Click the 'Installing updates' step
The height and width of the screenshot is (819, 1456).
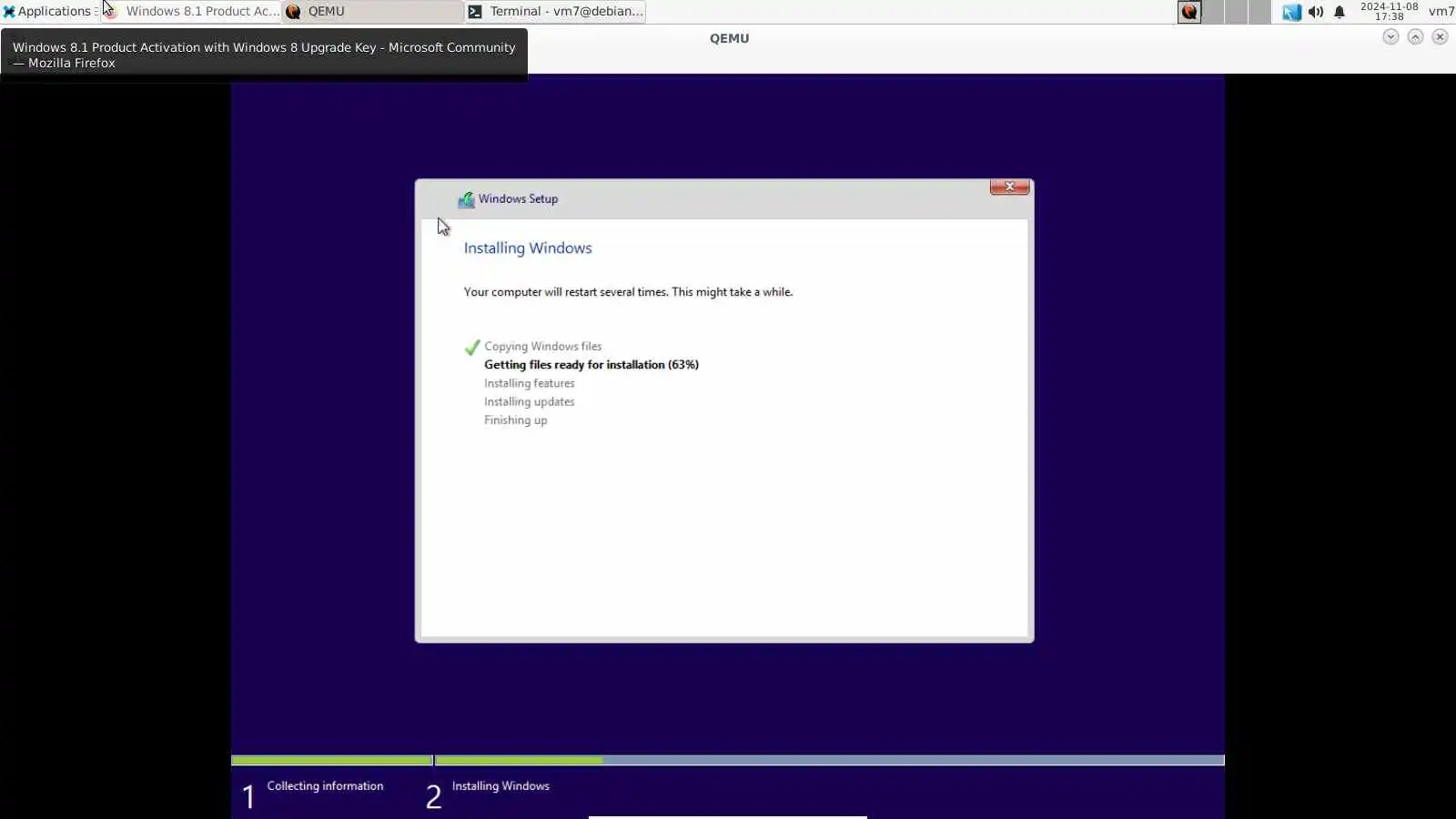point(530,401)
